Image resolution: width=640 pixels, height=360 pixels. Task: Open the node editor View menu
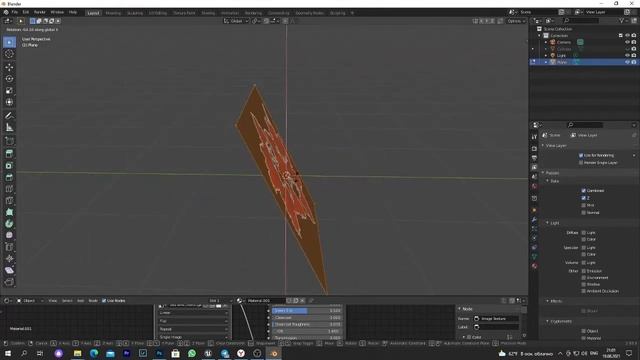(53, 301)
